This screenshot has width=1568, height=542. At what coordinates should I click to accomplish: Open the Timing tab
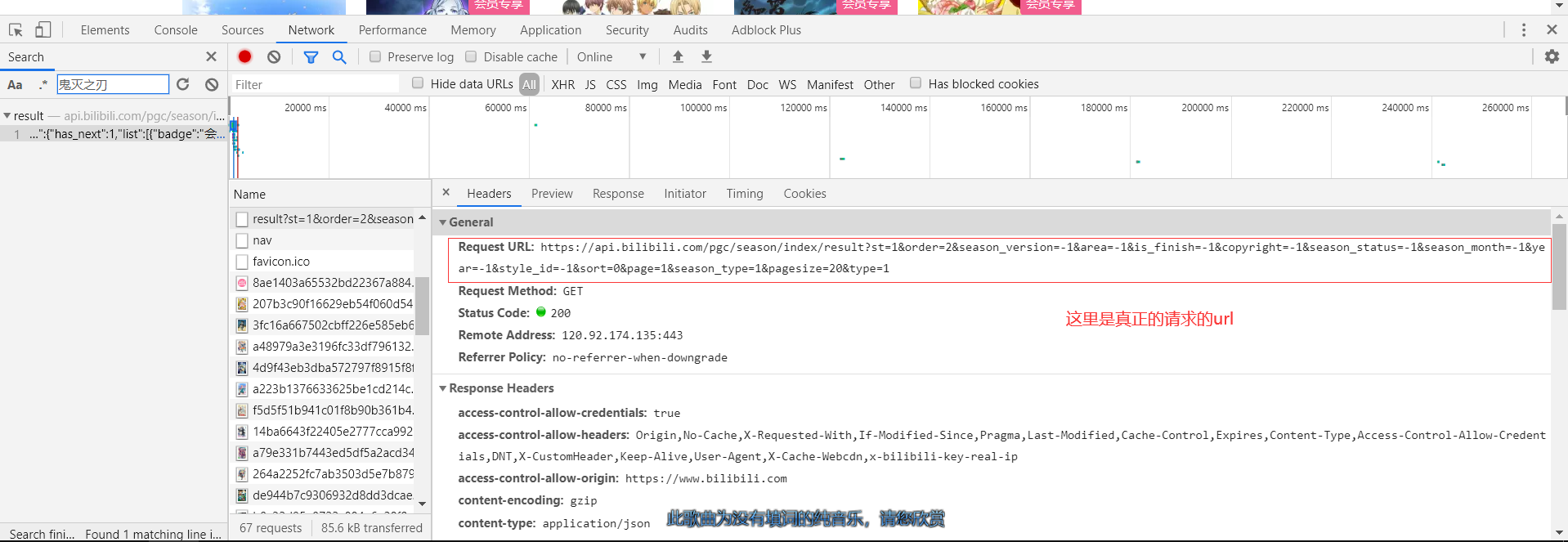point(745,194)
